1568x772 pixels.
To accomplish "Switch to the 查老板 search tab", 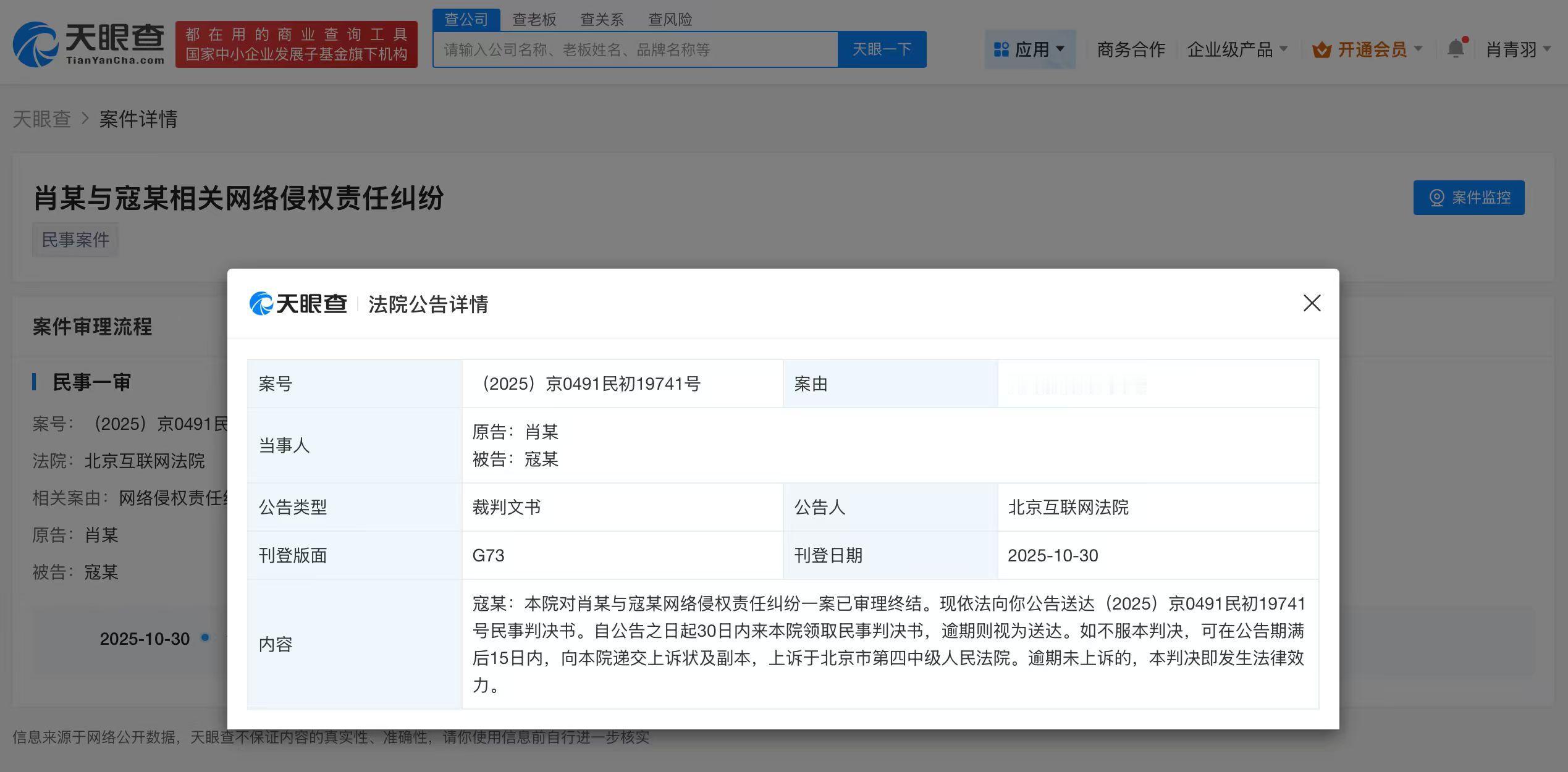I will pyautogui.click(x=534, y=19).
